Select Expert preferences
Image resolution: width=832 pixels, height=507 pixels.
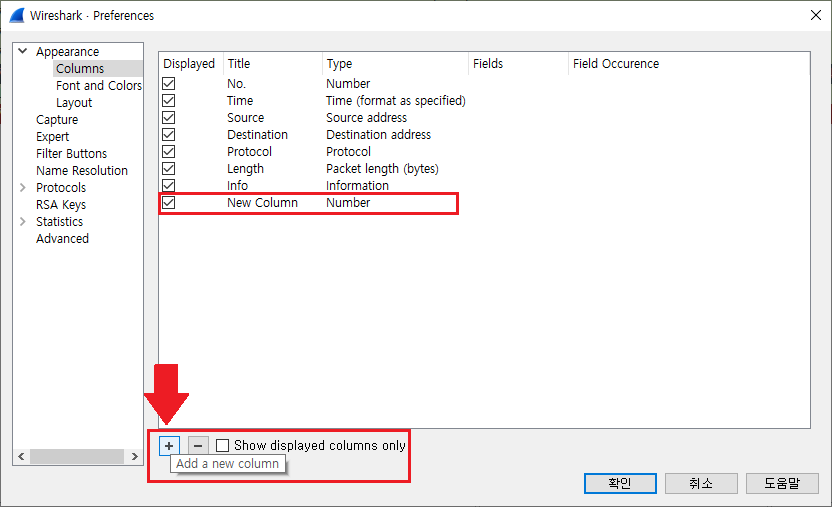point(53,137)
